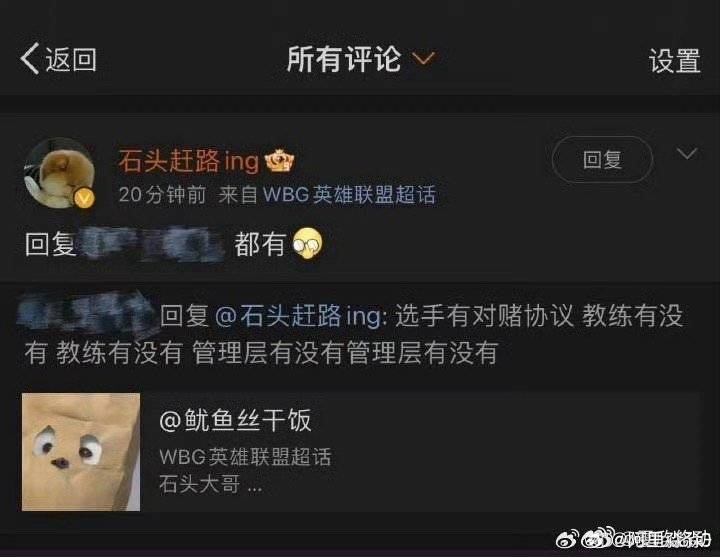
Task: Open the 石头赶路ing avatar image
Action: coord(59,174)
